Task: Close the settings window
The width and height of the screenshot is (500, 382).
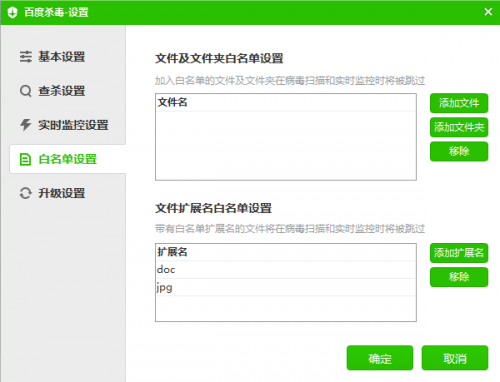Action: [488, 12]
